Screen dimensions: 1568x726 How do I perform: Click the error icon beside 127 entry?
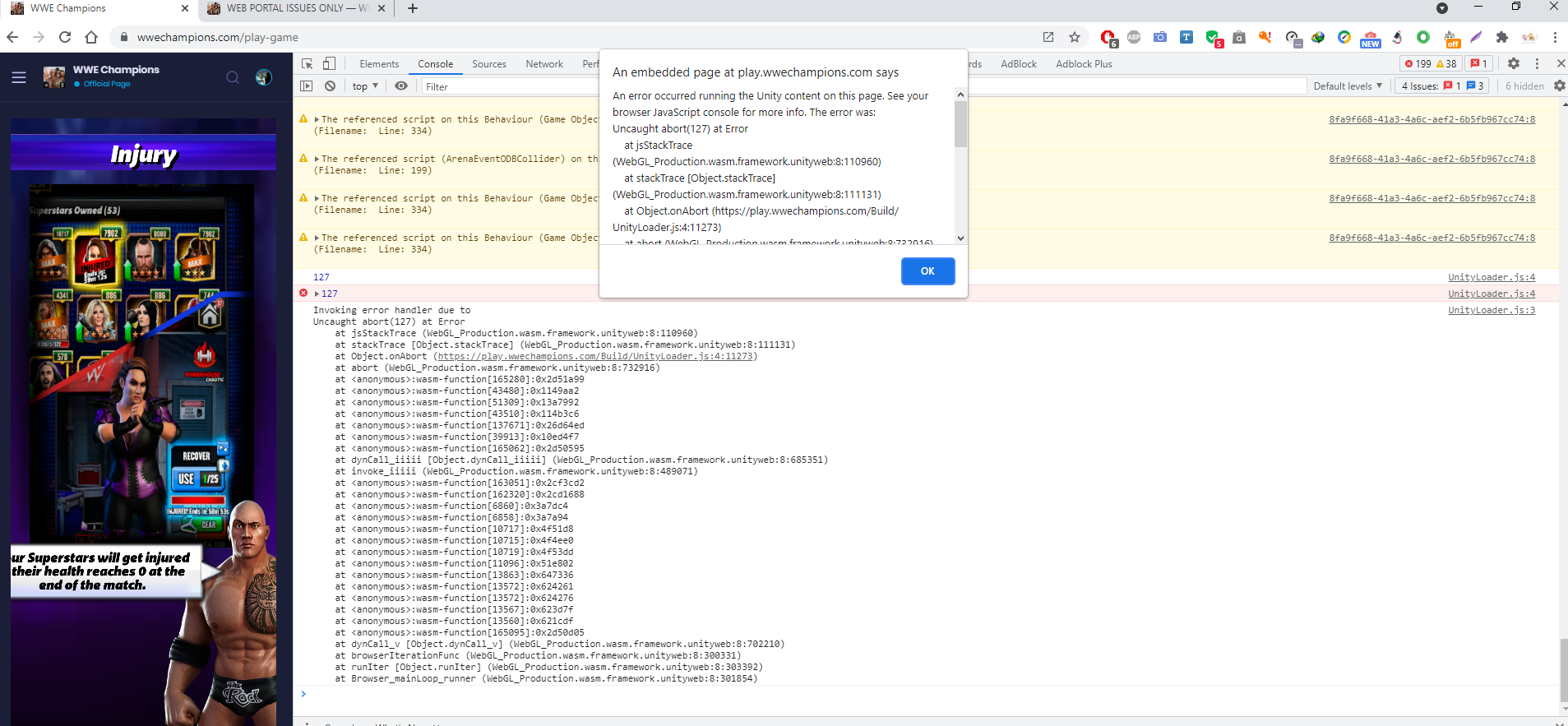(303, 293)
